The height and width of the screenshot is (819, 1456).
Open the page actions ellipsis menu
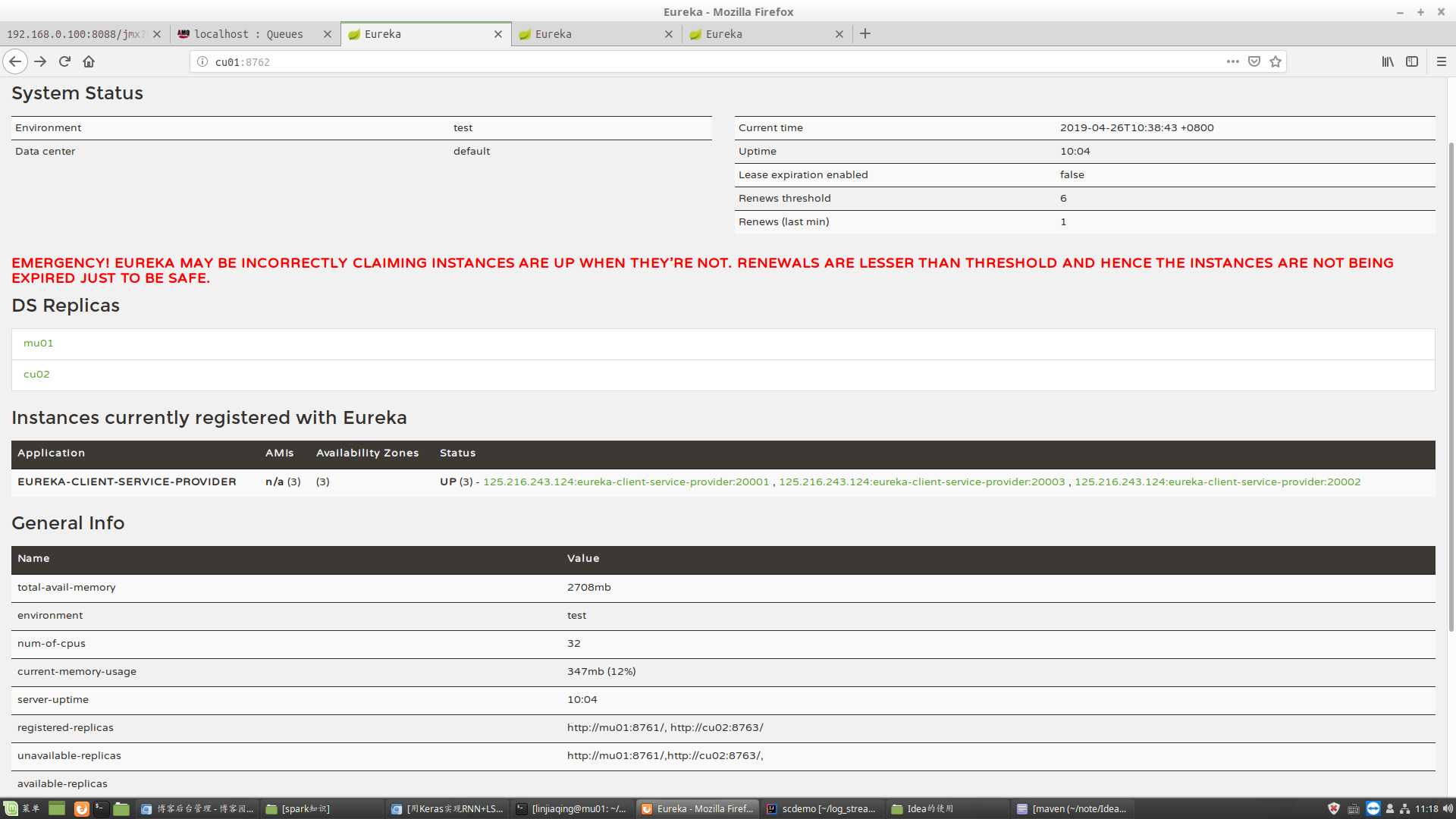(1233, 61)
